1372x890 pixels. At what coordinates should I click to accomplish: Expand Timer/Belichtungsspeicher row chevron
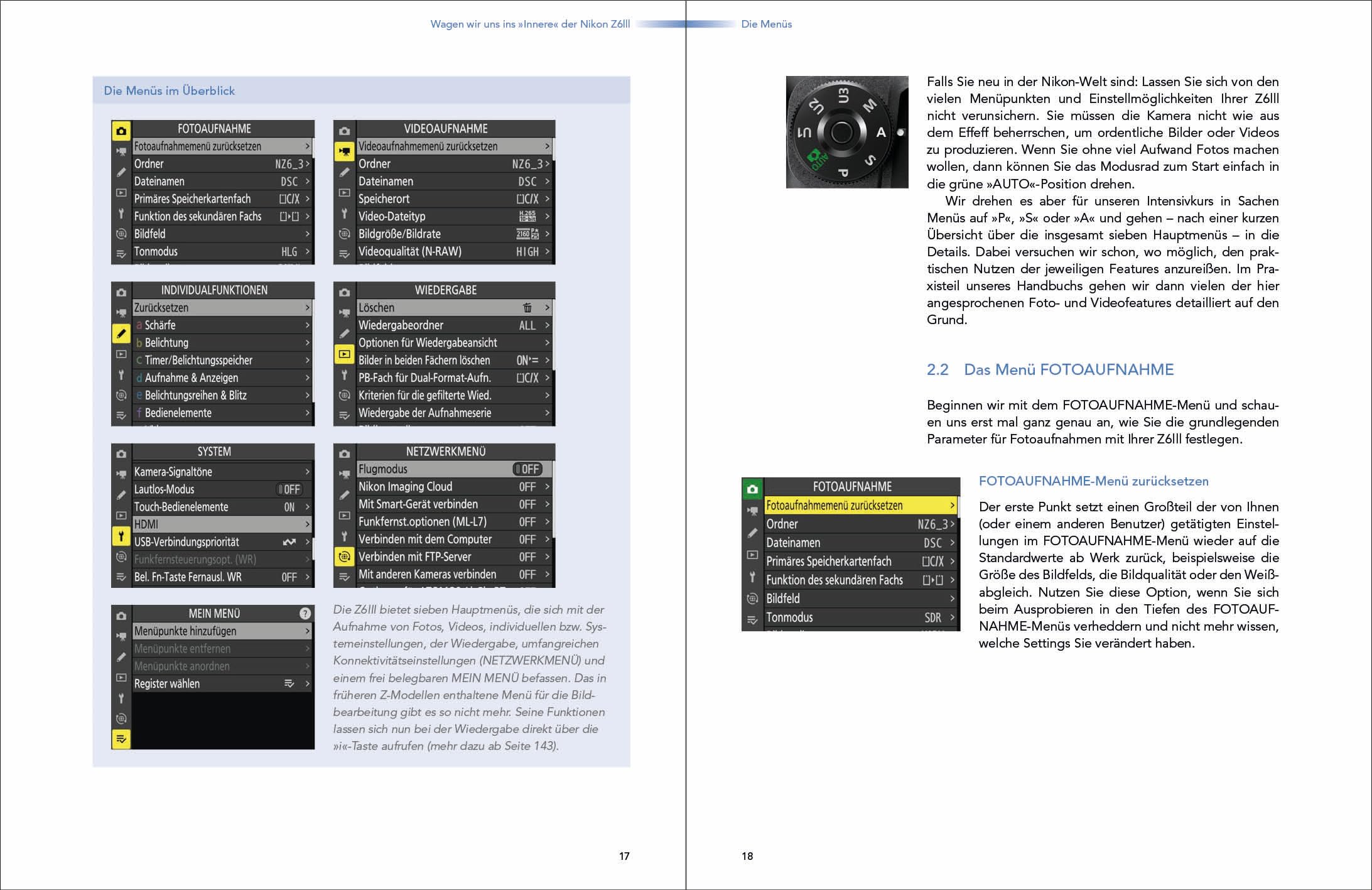(x=308, y=361)
